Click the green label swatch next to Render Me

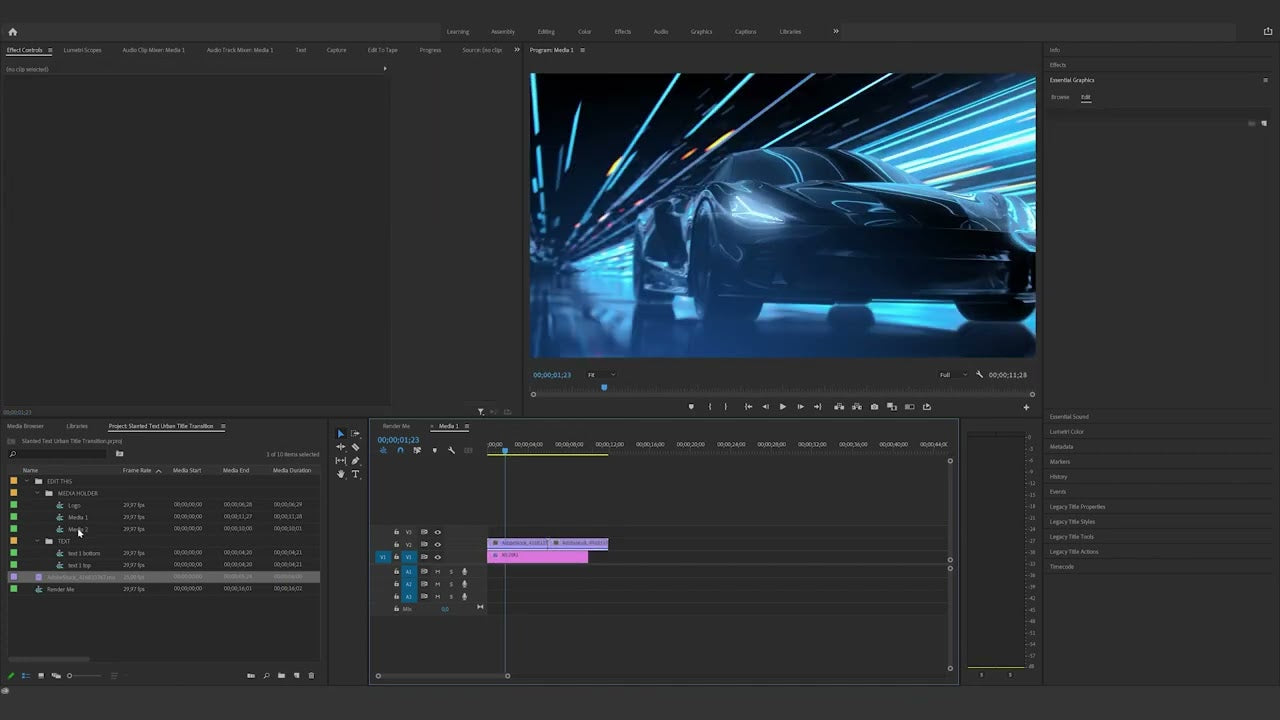[14, 589]
